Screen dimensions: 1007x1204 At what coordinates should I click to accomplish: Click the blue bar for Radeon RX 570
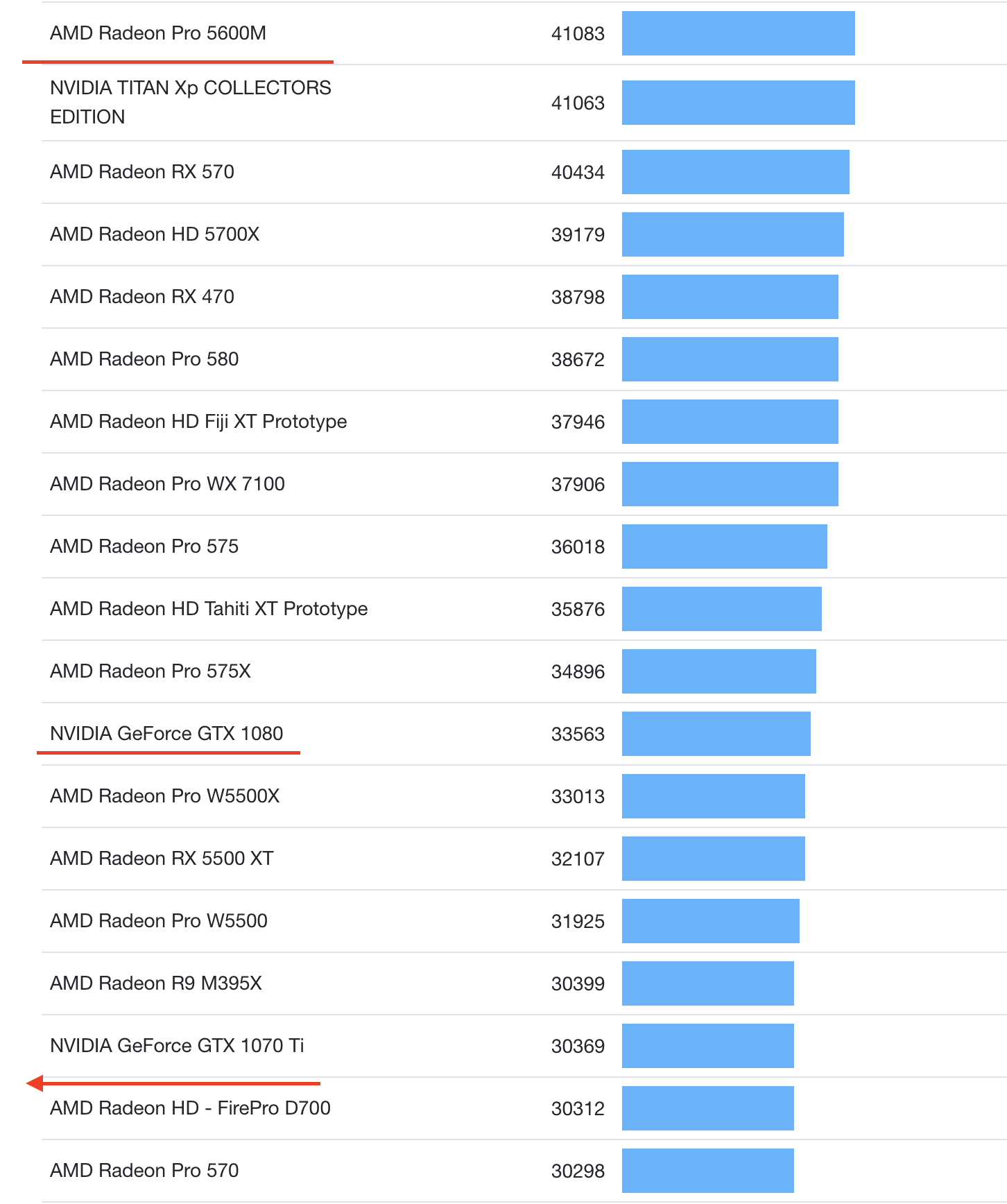tap(736, 172)
